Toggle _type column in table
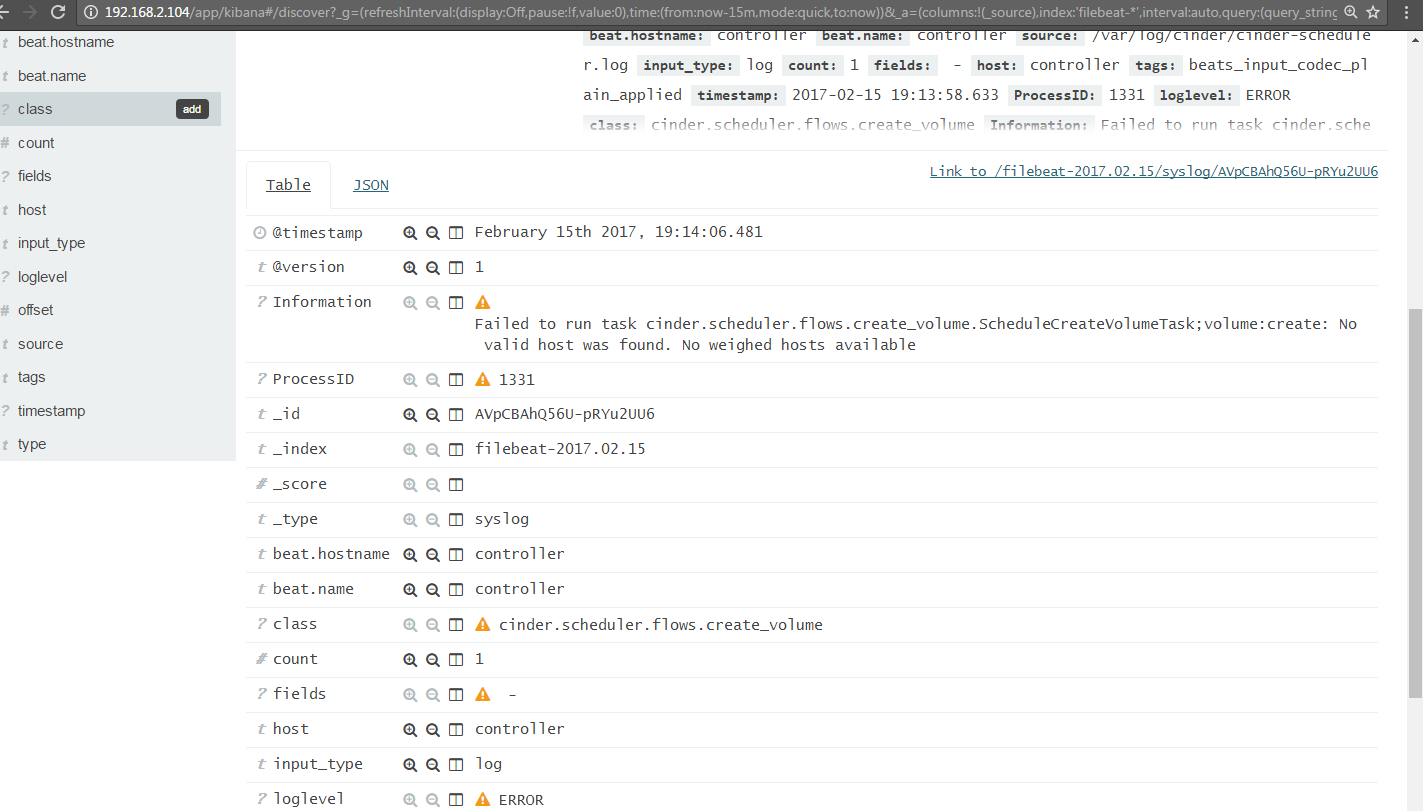Image resolution: width=1423 pixels, height=811 pixels. 456,520
